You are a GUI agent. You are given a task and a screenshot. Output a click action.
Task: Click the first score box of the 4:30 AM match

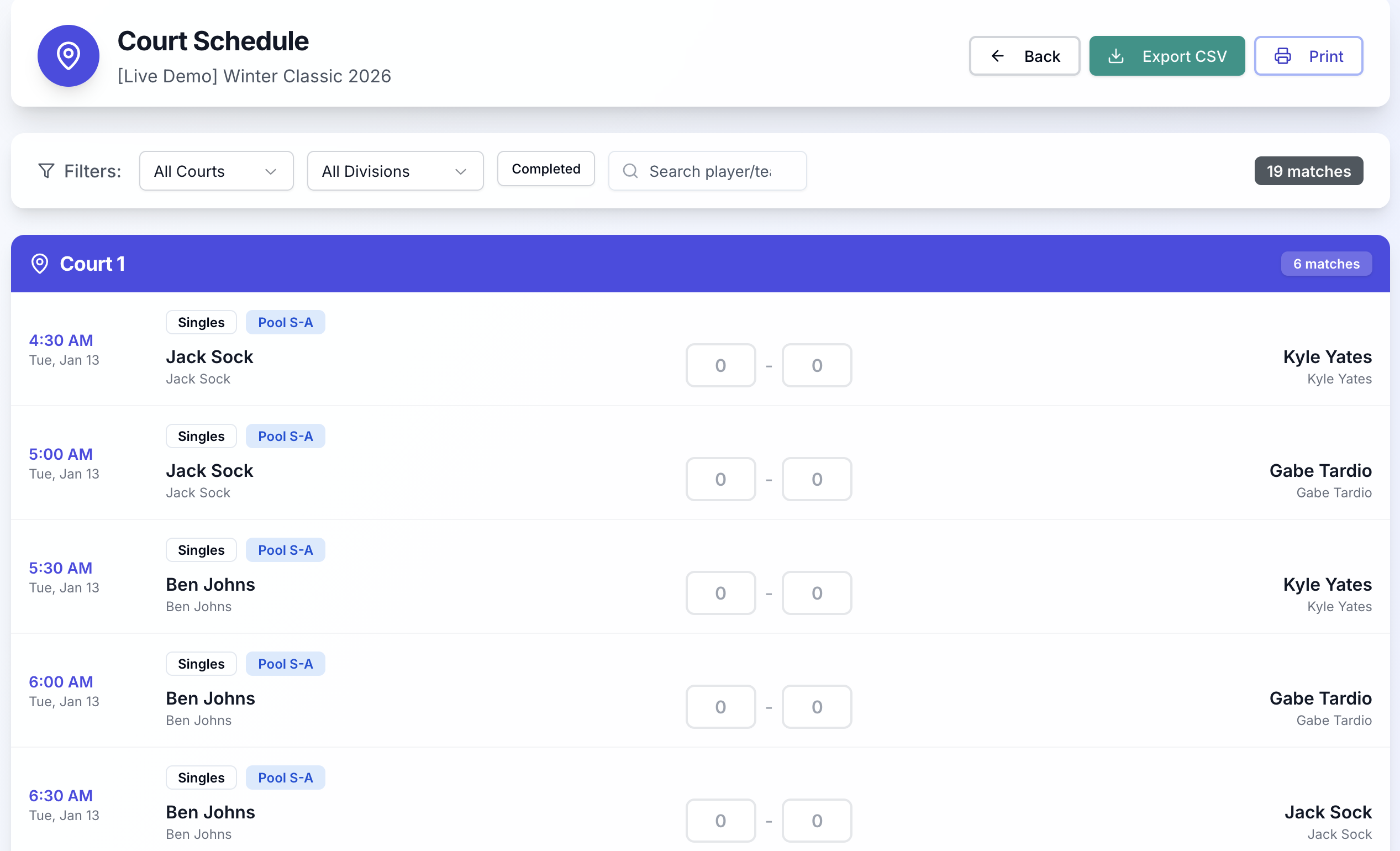[720, 365]
